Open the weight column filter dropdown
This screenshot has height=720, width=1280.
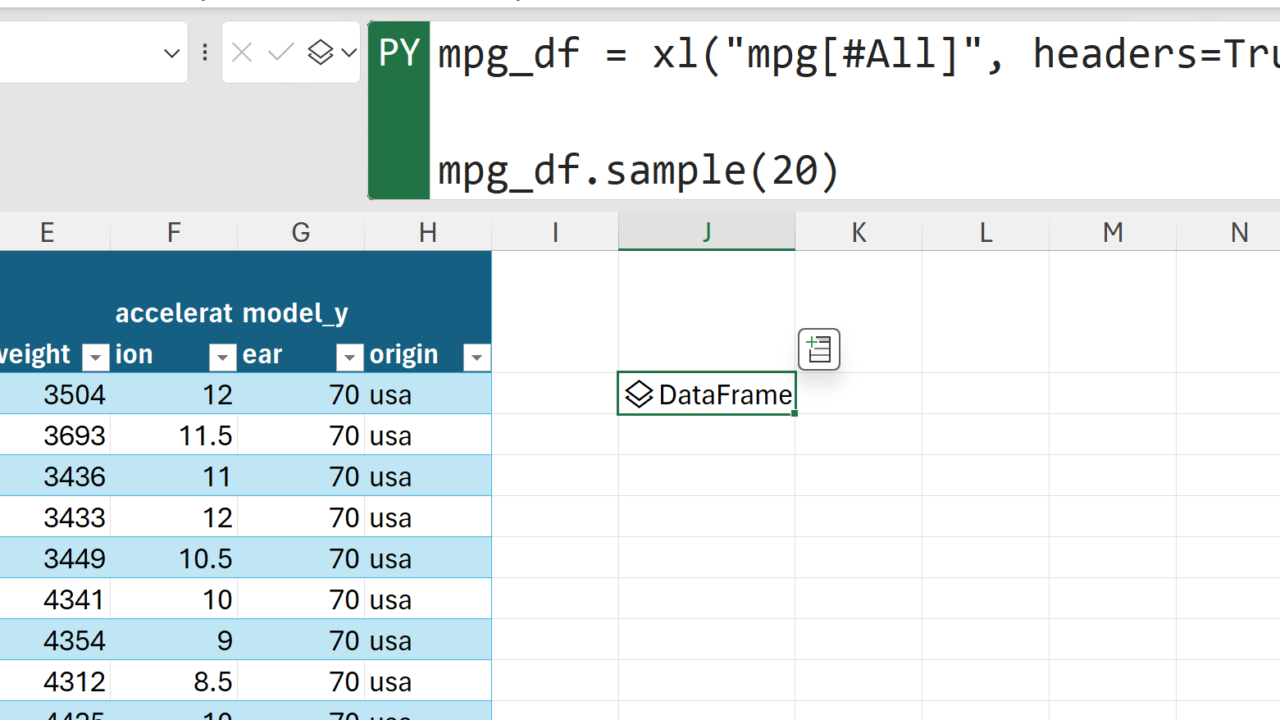(x=96, y=356)
